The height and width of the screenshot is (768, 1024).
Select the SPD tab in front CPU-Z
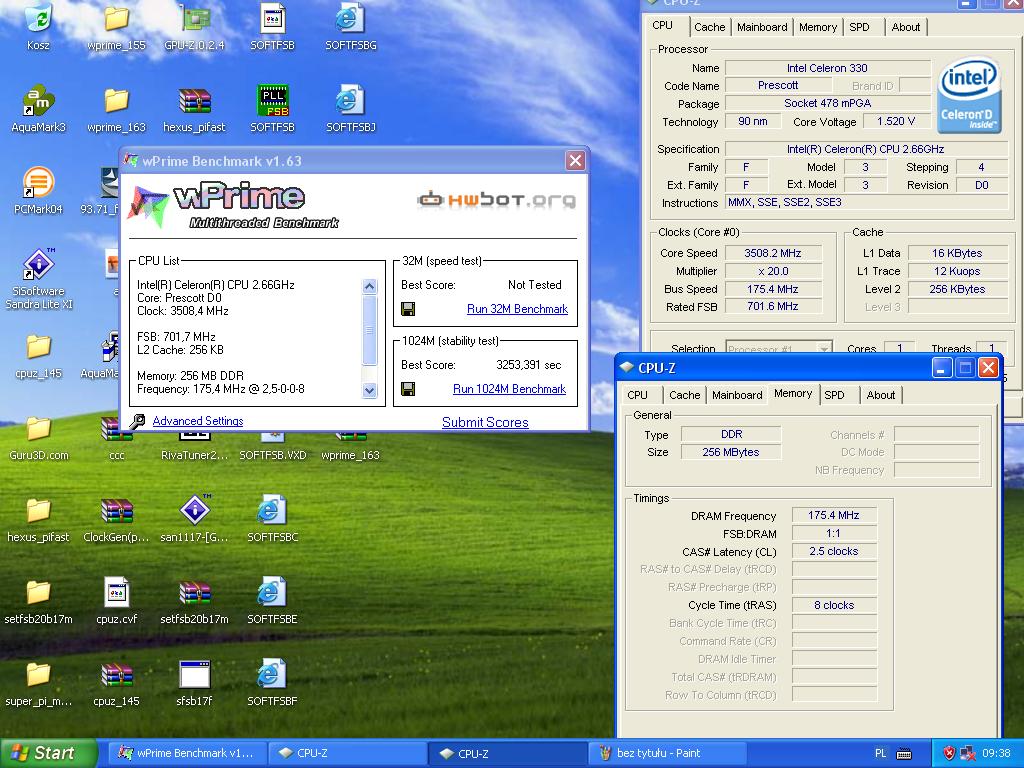835,395
